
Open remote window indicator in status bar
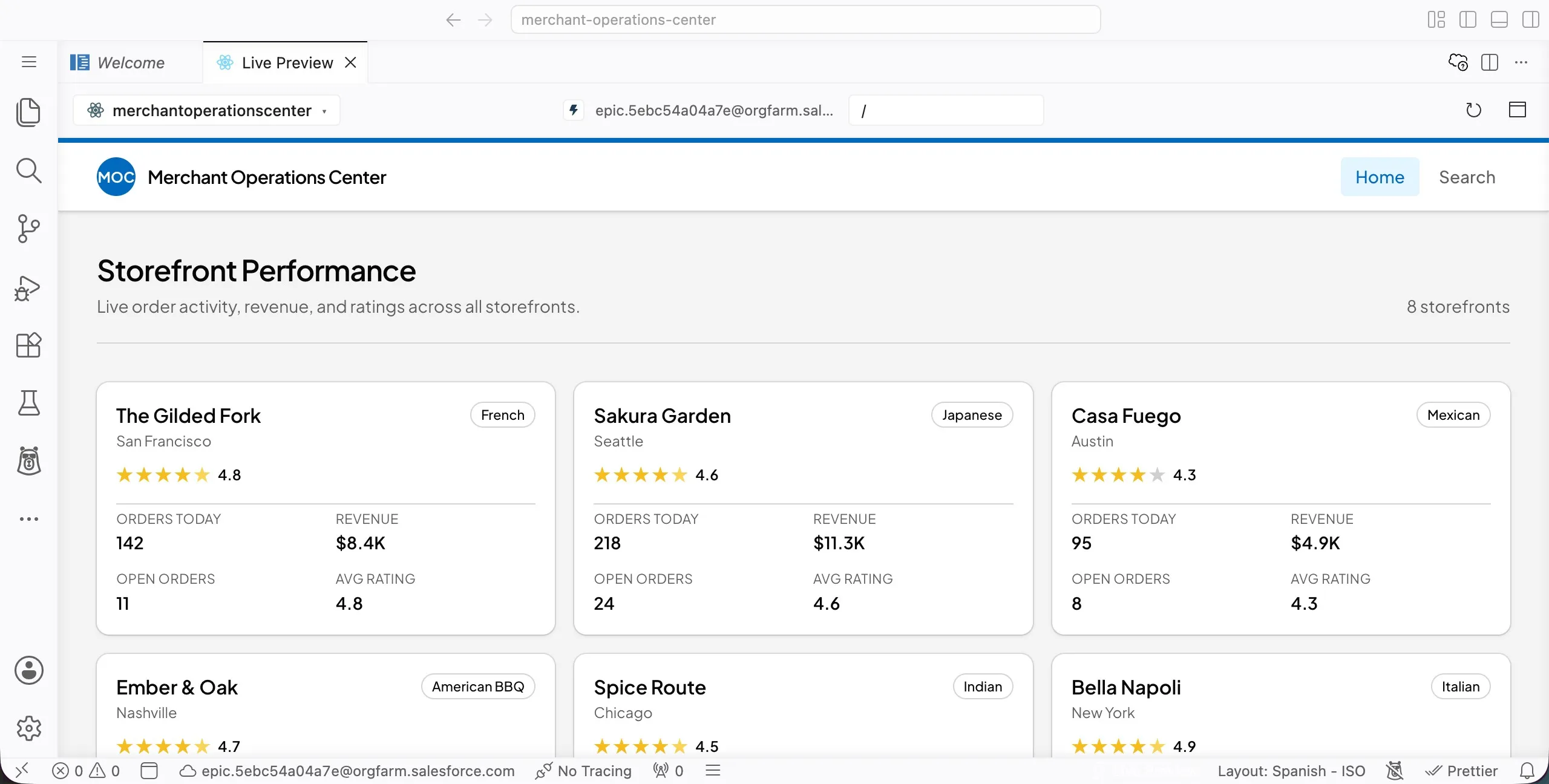point(22,770)
